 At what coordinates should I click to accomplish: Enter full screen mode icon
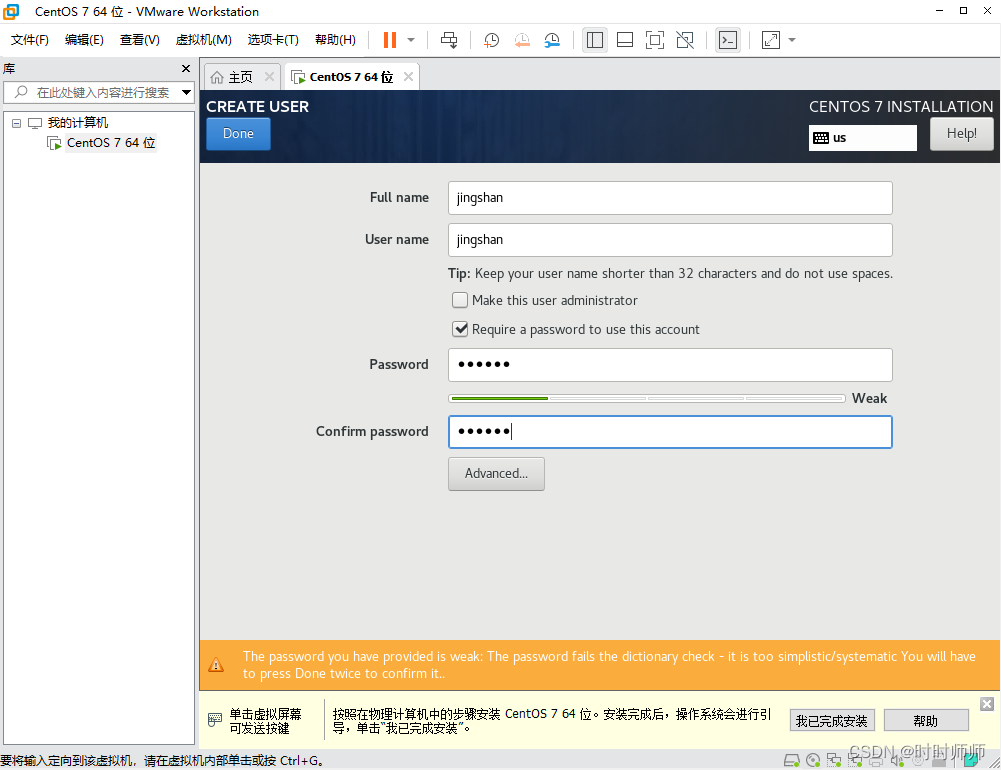pos(655,40)
